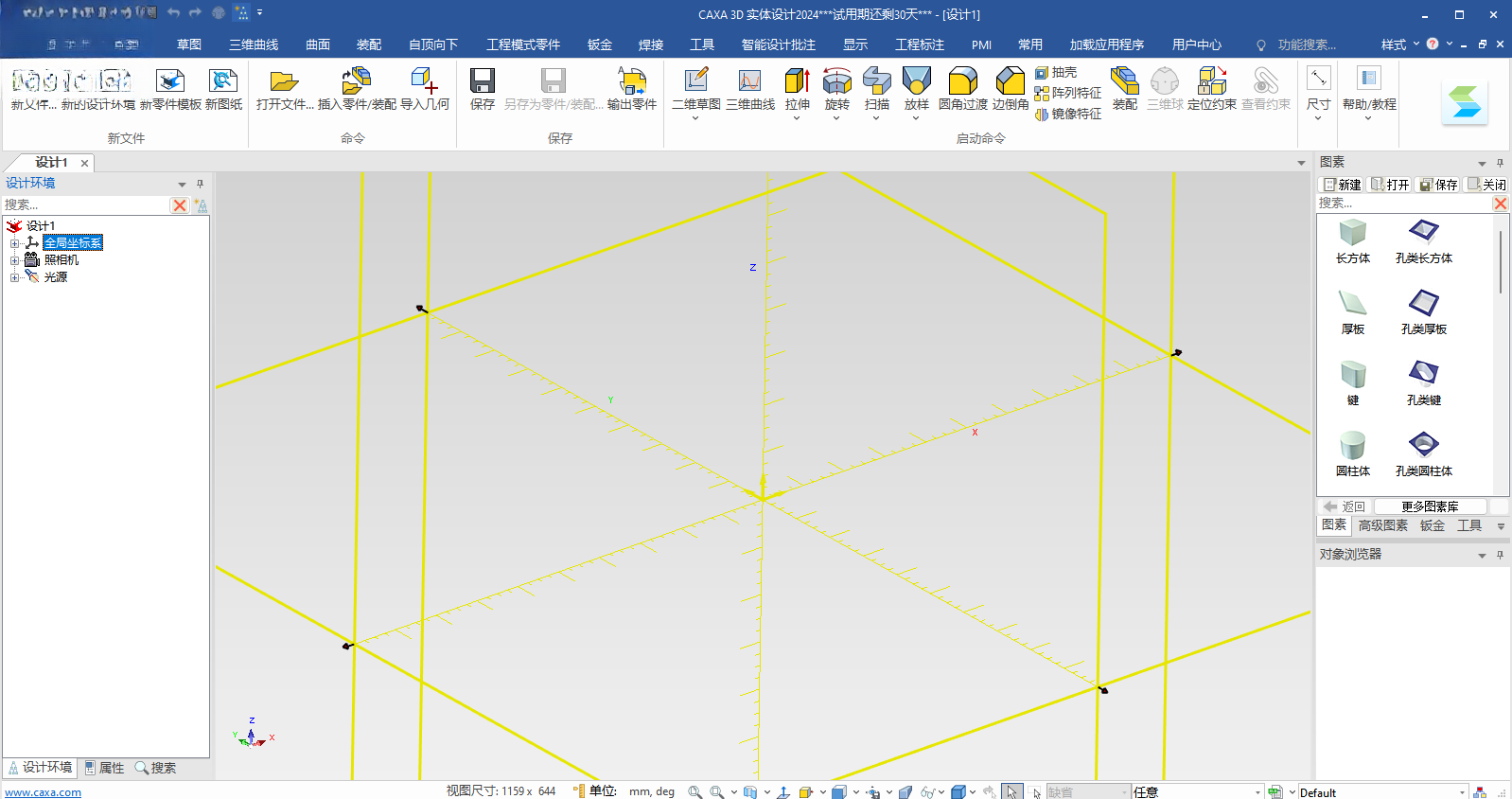This screenshot has width=1512, height=799.
Task: Pick the 长方体 block from library
Action: 1353,241
